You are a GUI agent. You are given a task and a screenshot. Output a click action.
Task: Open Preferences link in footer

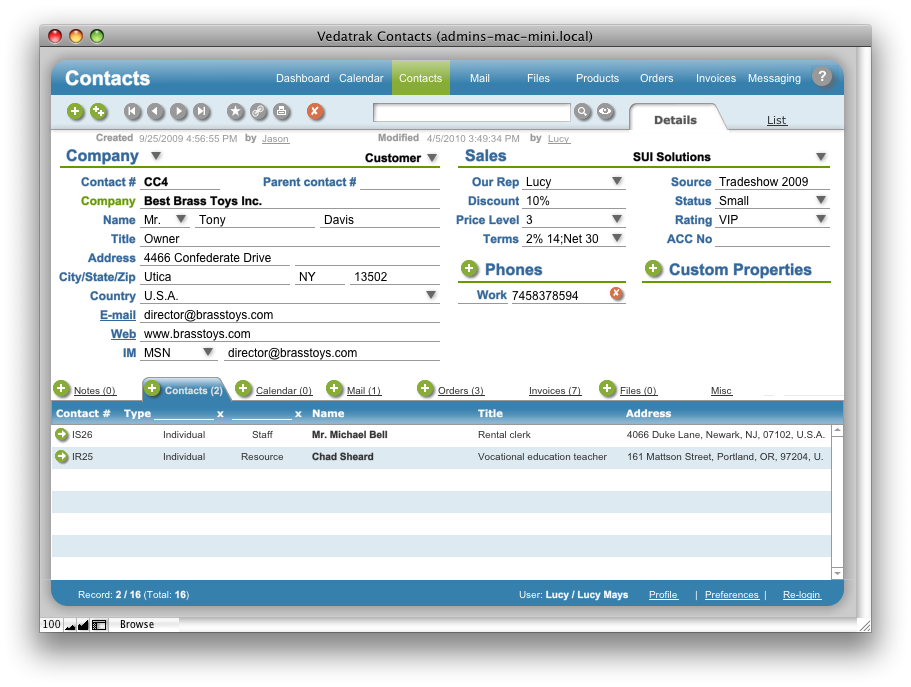click(731, 595)
